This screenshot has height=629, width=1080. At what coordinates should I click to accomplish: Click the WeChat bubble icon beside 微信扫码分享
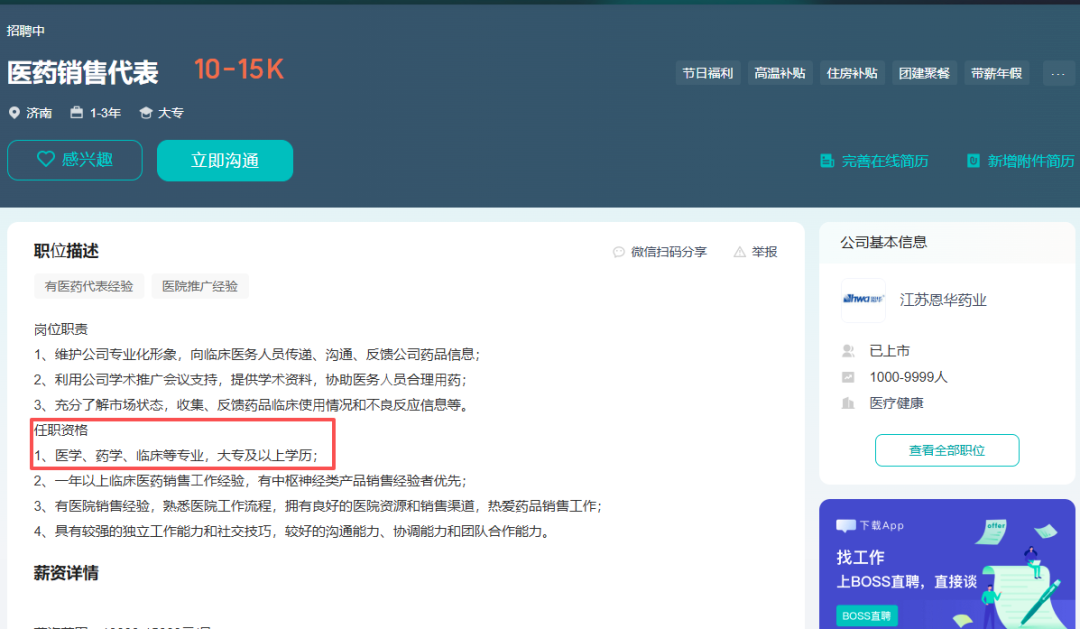619,252
